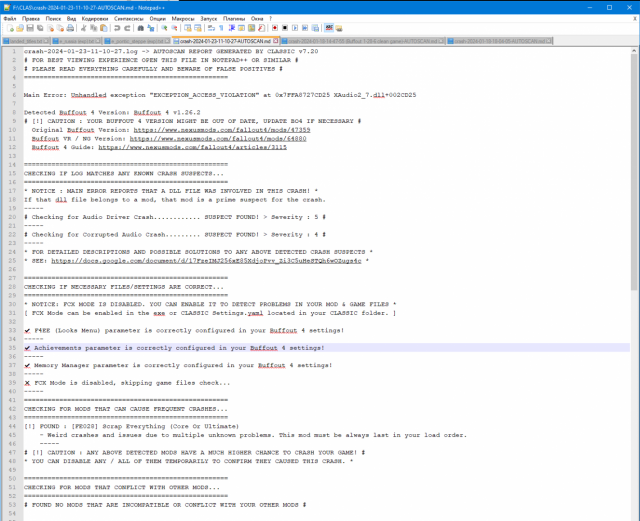Zoom in with the magnifier plus icon
Screen dimensions: 640x521
click(x=164, y=28)
